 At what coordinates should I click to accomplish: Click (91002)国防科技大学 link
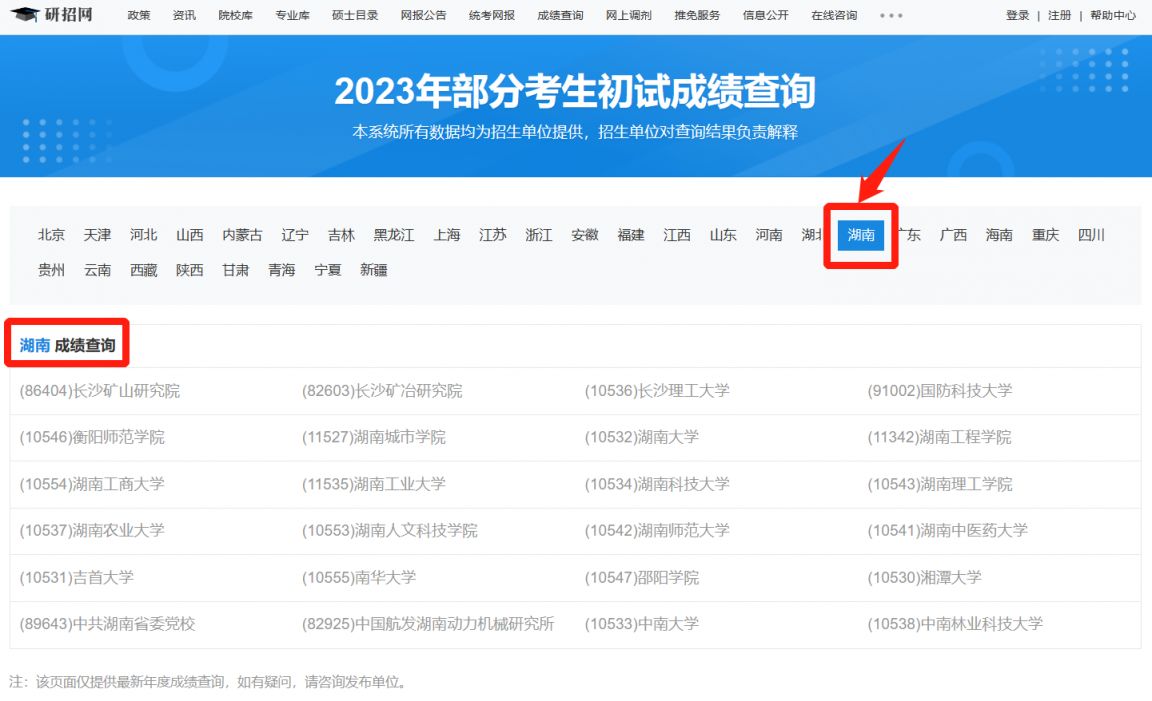(x=940, y=391)
